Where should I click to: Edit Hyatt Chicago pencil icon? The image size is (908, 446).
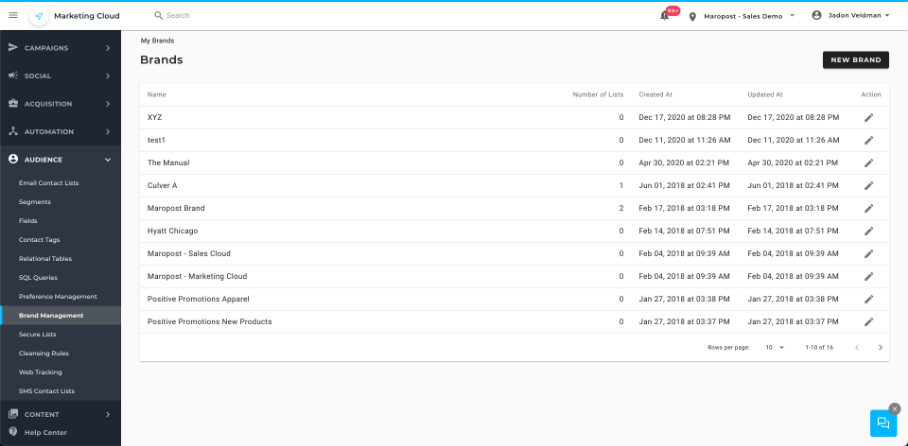(869, 231)
